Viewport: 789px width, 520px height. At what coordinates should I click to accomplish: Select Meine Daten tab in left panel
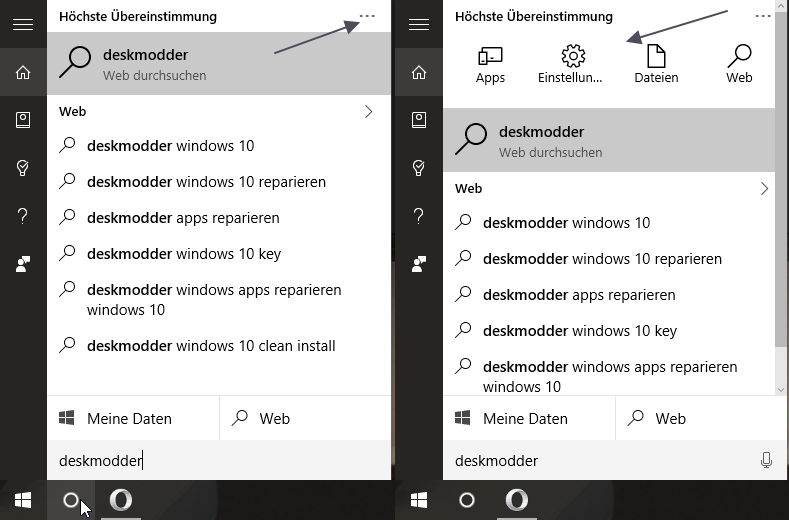click(x=133, y=418)
